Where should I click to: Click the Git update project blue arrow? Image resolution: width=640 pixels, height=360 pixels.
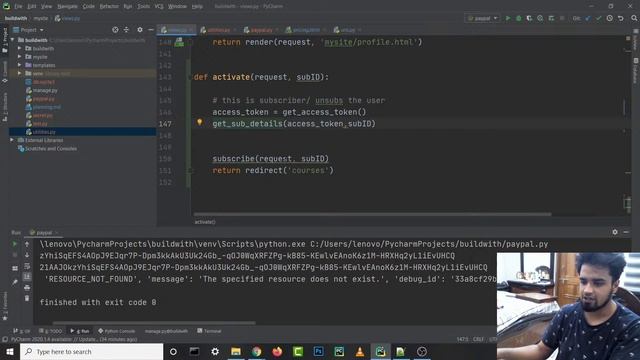pyautogui.click(x=588, y=18)
